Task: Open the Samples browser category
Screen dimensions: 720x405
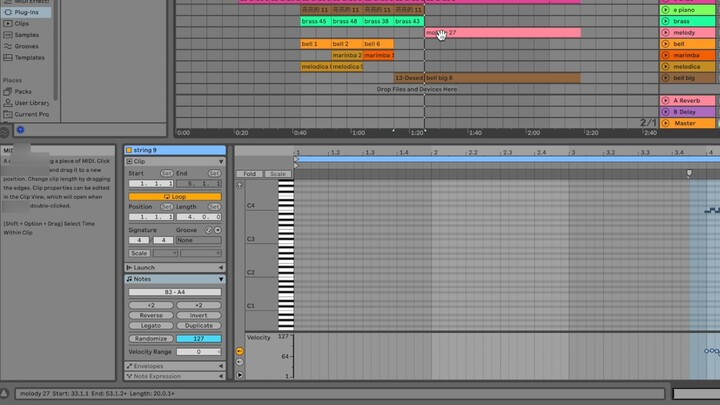Action: 26,35
